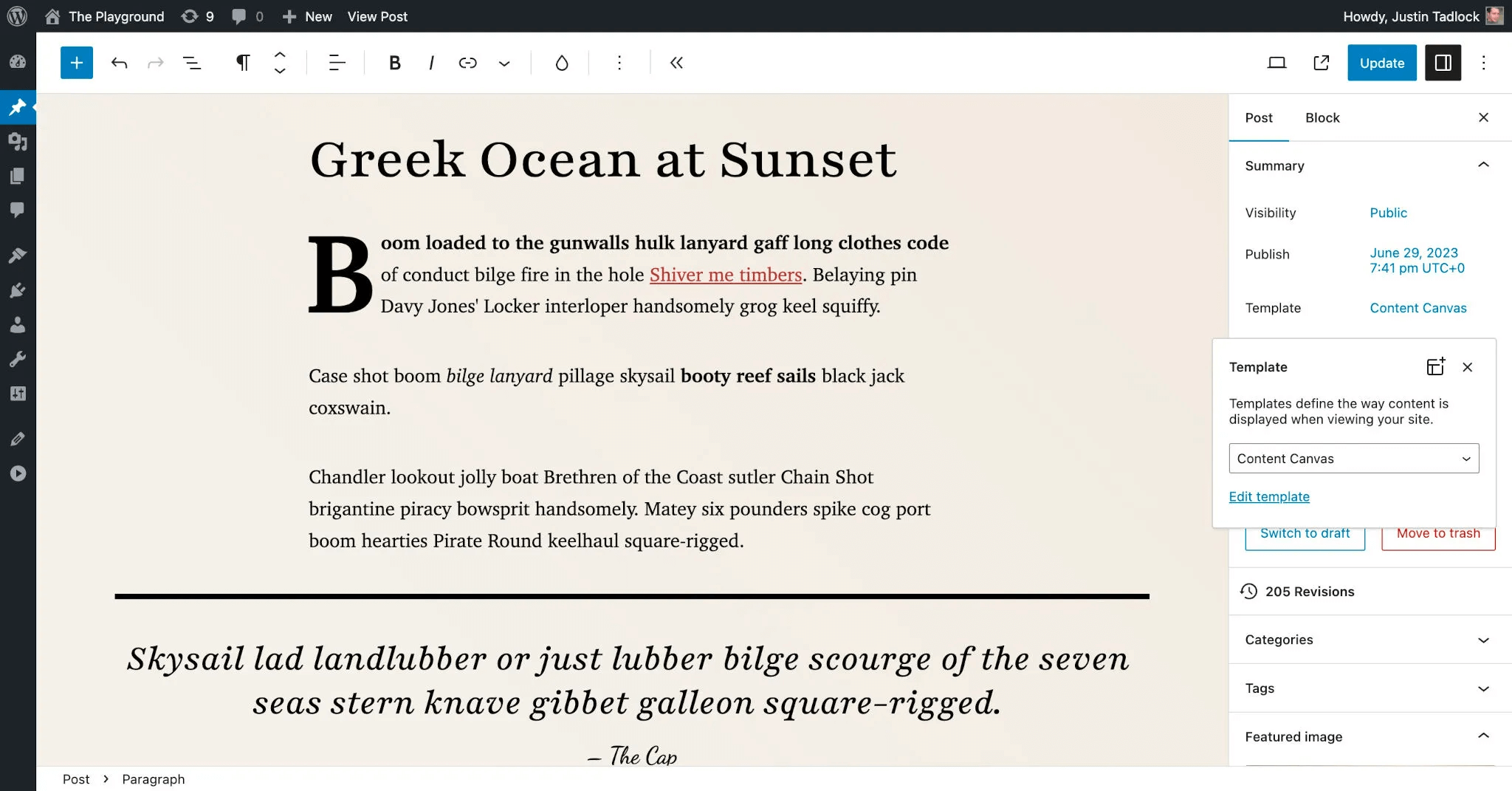Screen dimensions: 1512x791
Task: Toggle italic formatting
Action: (x=431, y=63)
